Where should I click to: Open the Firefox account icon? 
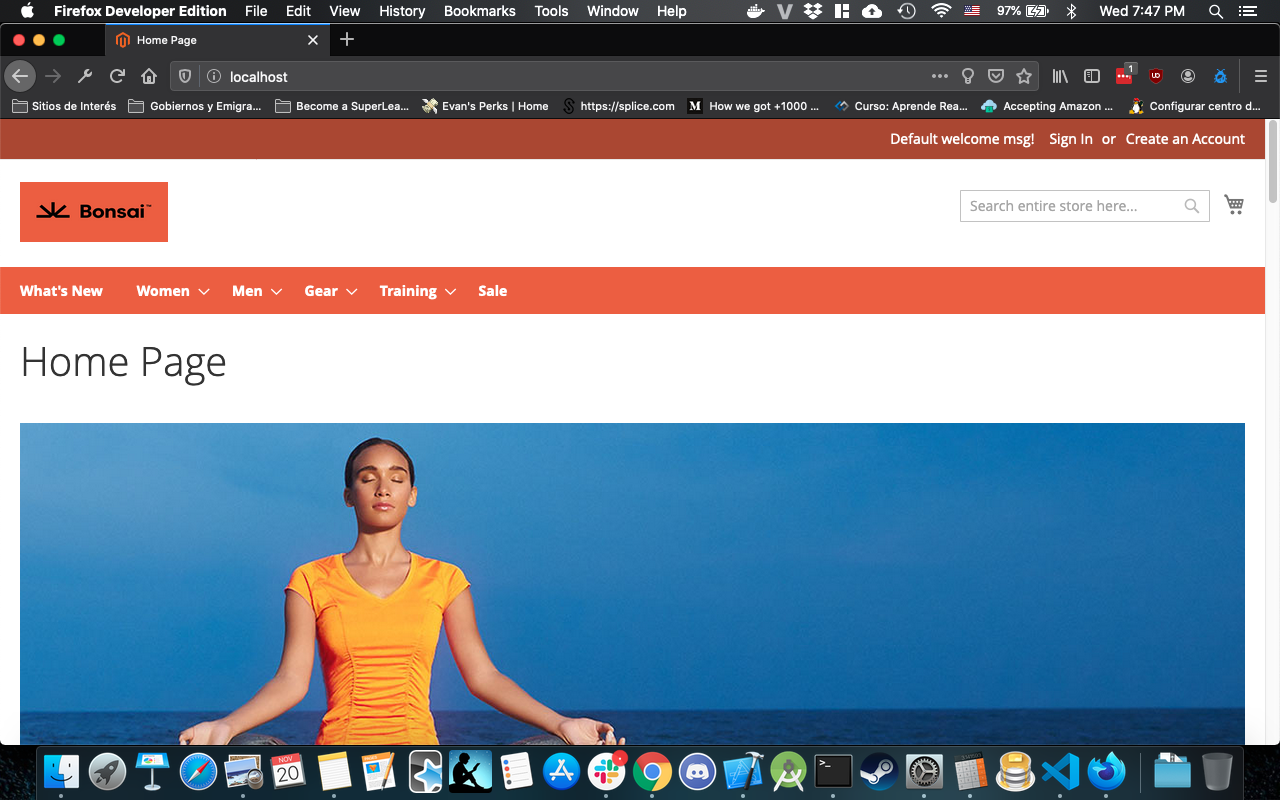point(1188,76)
